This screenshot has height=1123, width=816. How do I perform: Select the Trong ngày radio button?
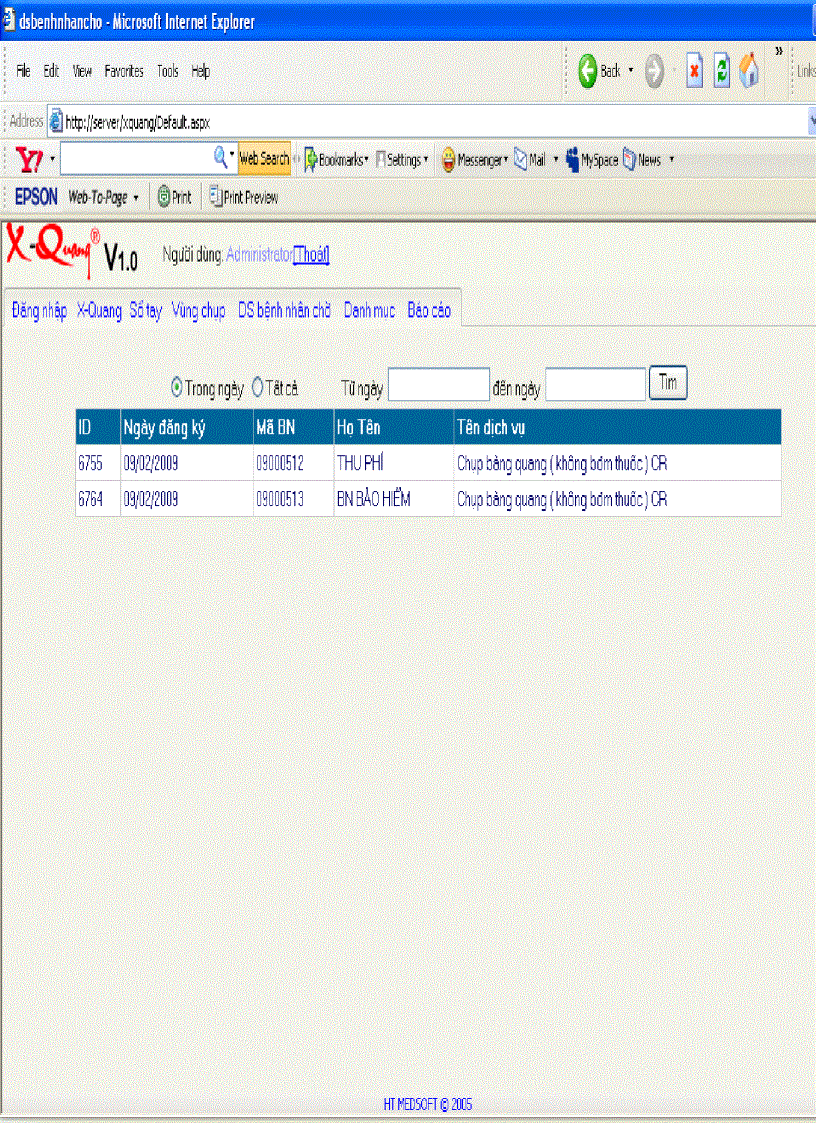click(x=175, y=385)
